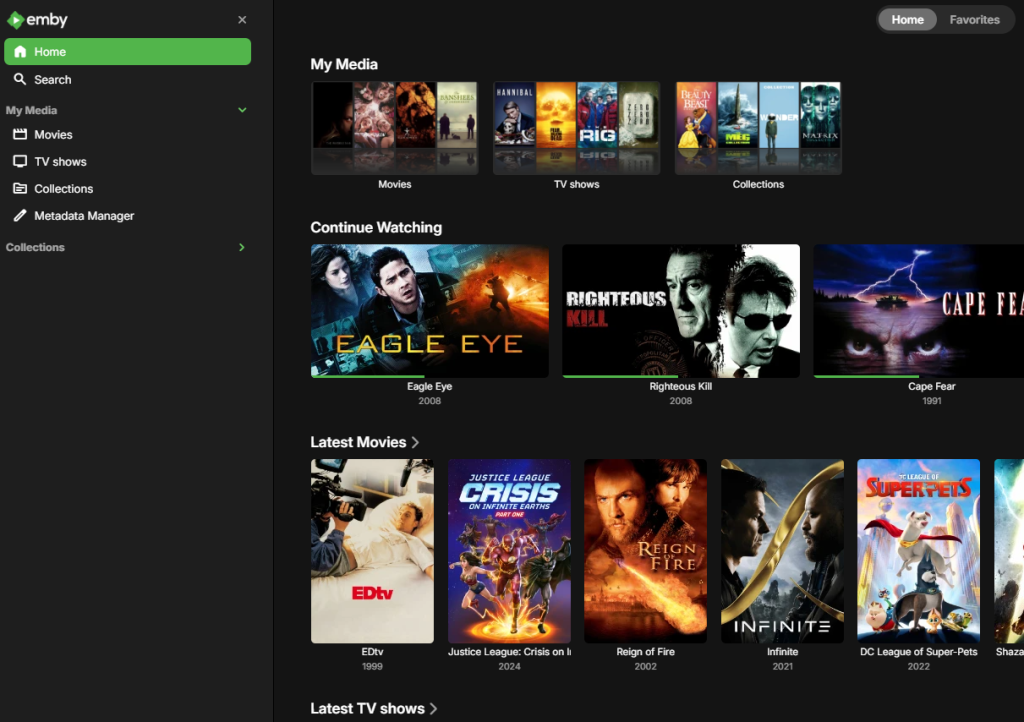
Task: Click the Cape Fear progress bar
Action: pos(918,376)
